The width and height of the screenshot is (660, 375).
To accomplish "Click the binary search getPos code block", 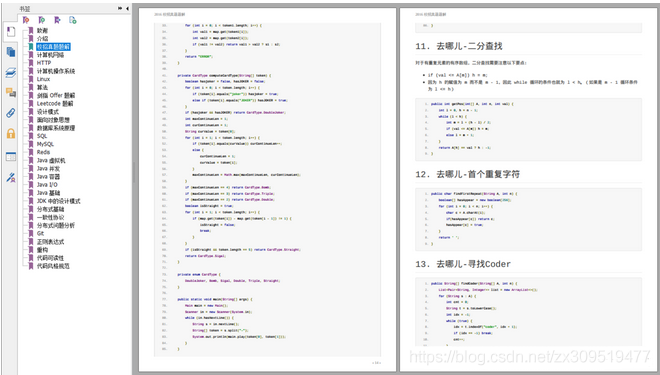I will 528,129.
